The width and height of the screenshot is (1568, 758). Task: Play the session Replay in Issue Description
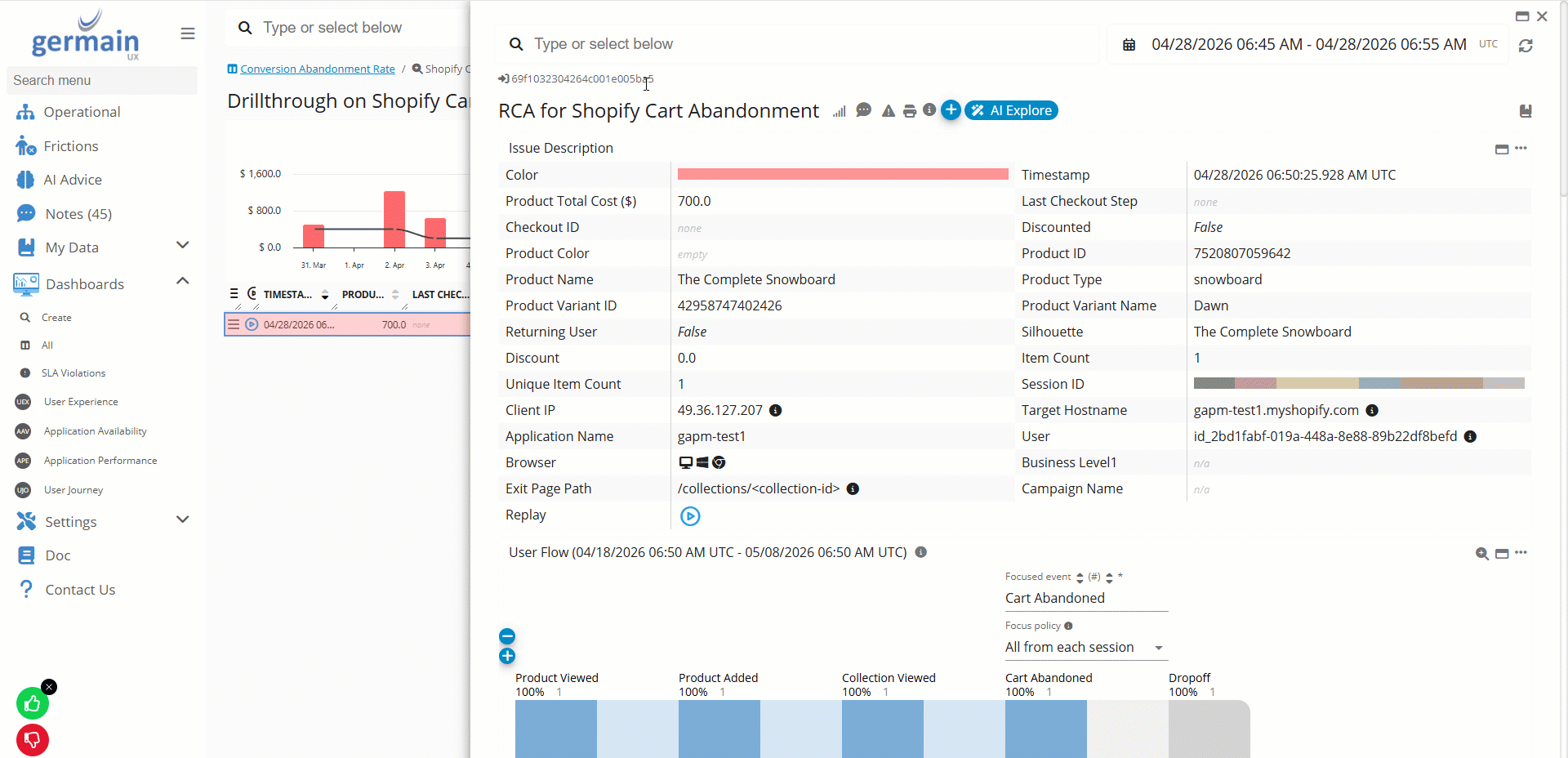[x=690, y=516]
